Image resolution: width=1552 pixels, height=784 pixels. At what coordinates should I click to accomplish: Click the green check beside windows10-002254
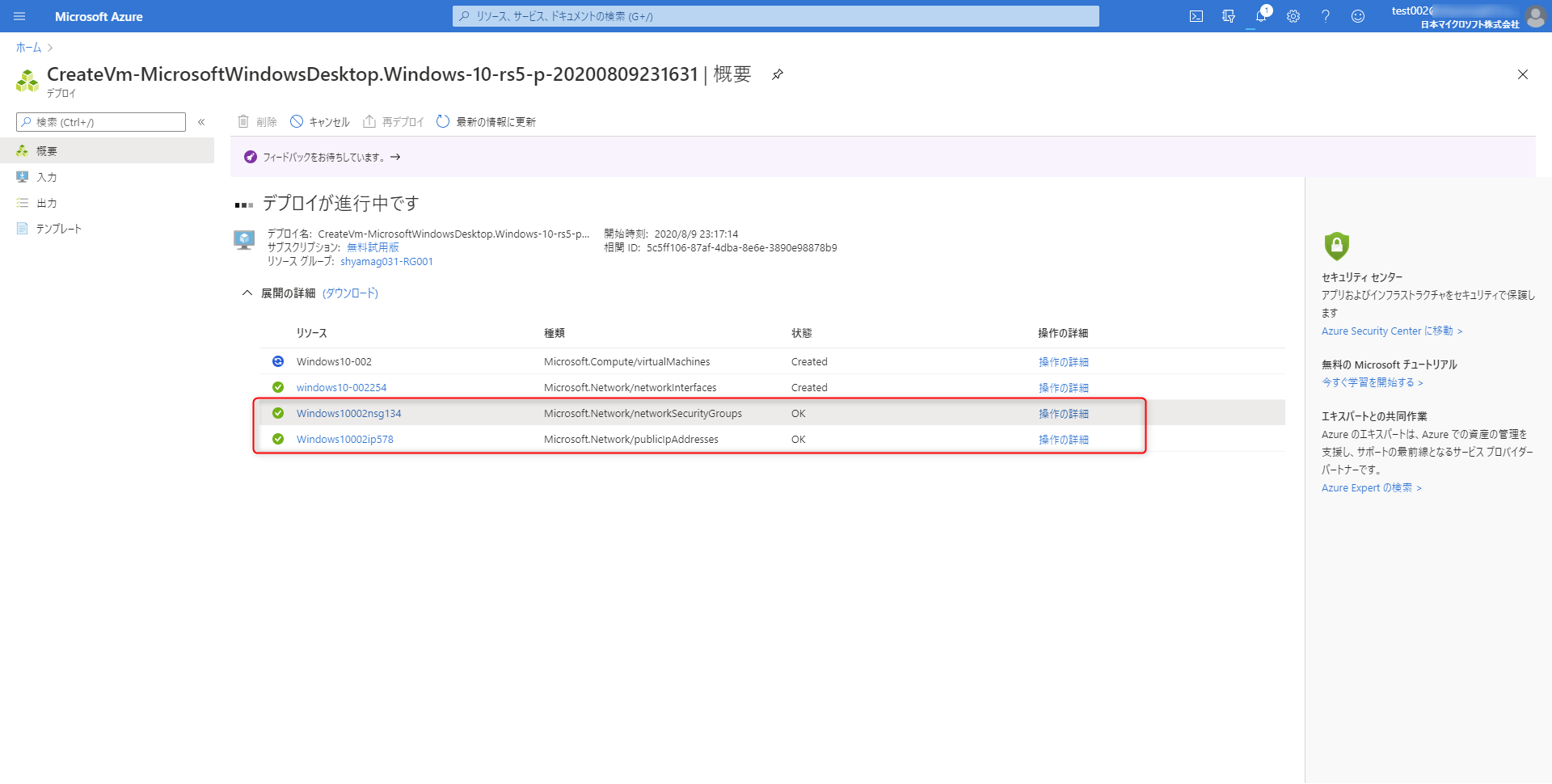coord(278,387)
